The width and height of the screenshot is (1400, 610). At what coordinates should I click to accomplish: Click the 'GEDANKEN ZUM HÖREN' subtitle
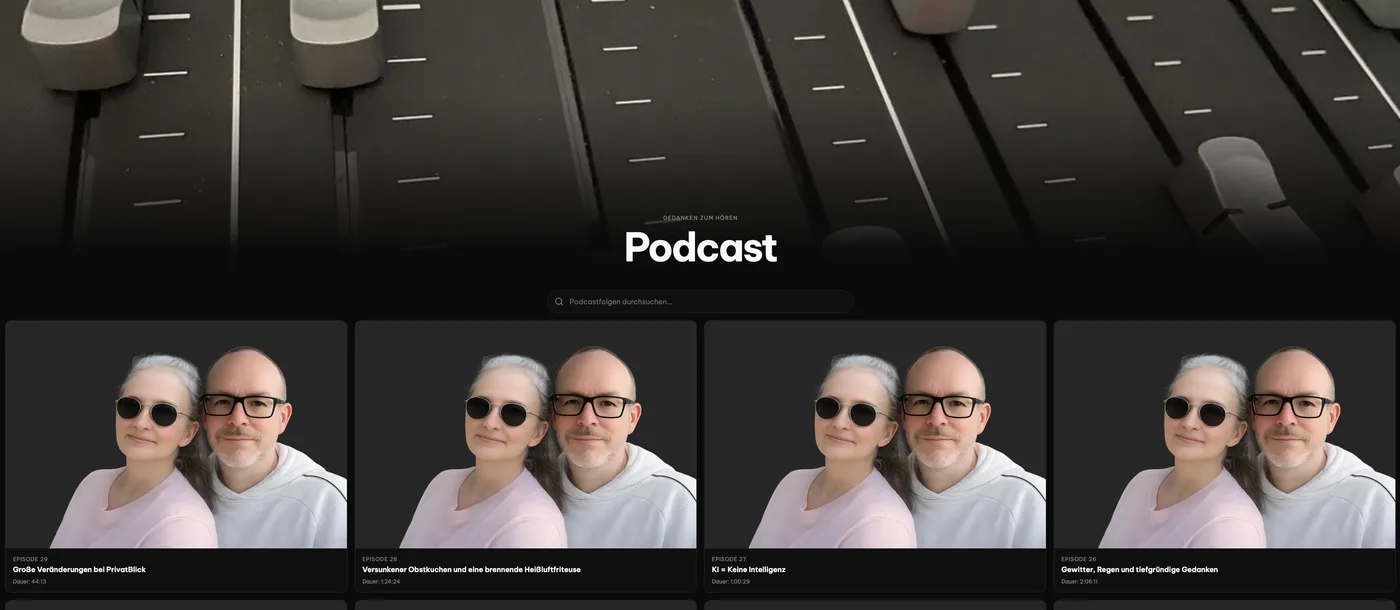coord(700,218)
